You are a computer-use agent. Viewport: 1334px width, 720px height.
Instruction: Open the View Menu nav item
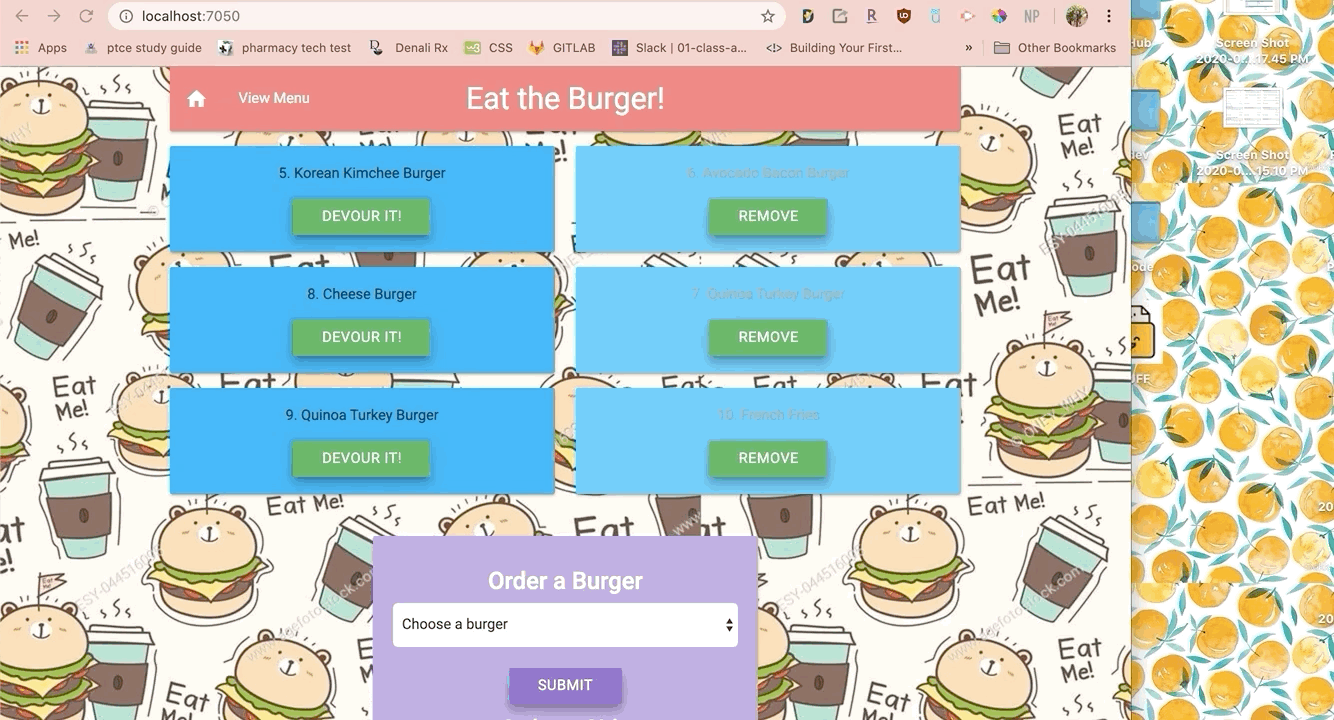[x=274, y=98]
